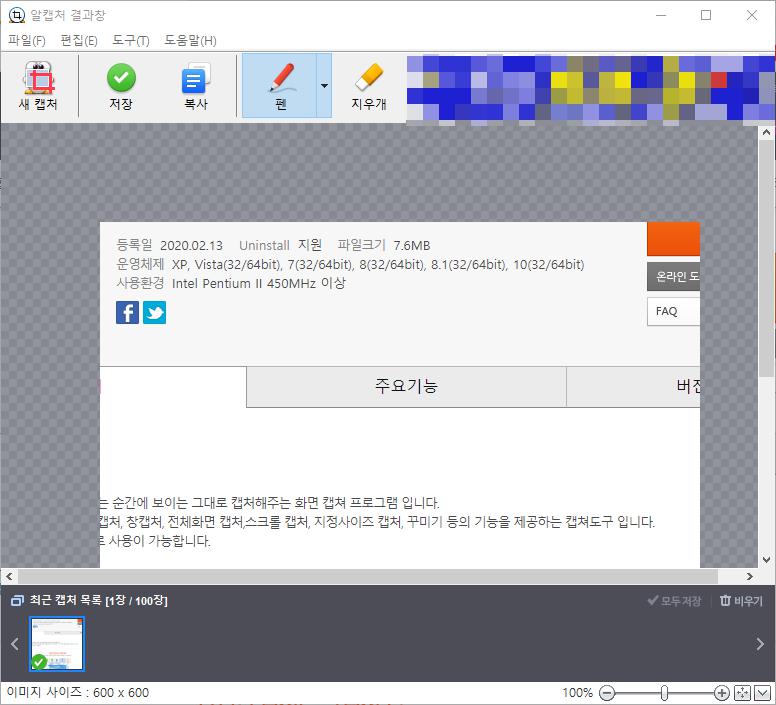The height and width of the screenshot is (705, 776).
Task: Click the 모두저장 save-all button
Action: point(675,601)
